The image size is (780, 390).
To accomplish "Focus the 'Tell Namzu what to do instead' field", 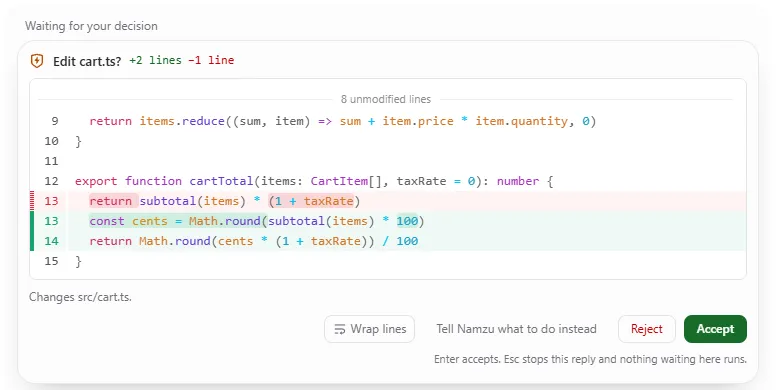I will (x=516, y=329).
